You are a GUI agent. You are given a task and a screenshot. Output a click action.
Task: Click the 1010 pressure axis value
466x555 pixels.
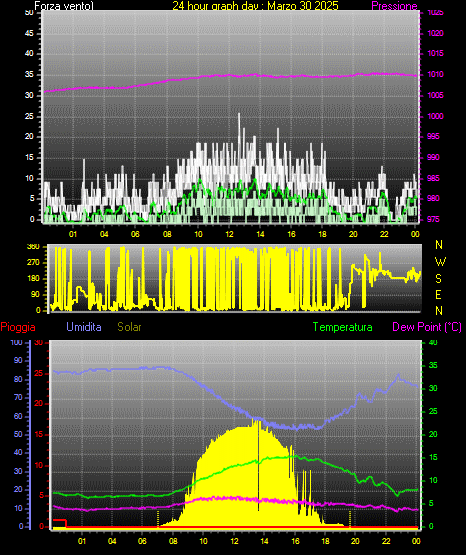(435, 74)
